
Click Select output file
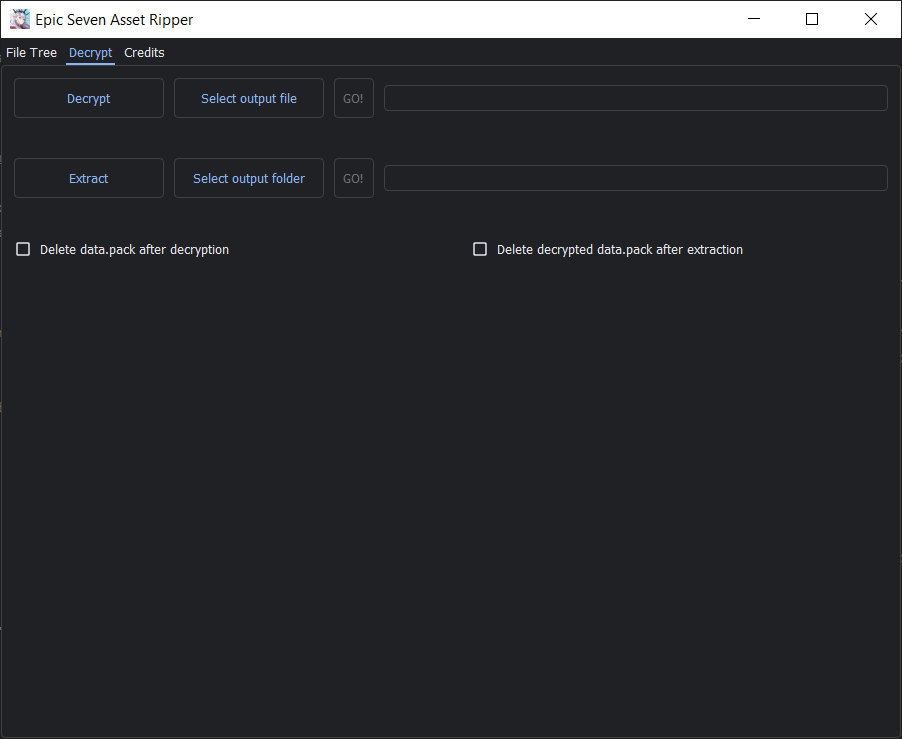[248, 97]
